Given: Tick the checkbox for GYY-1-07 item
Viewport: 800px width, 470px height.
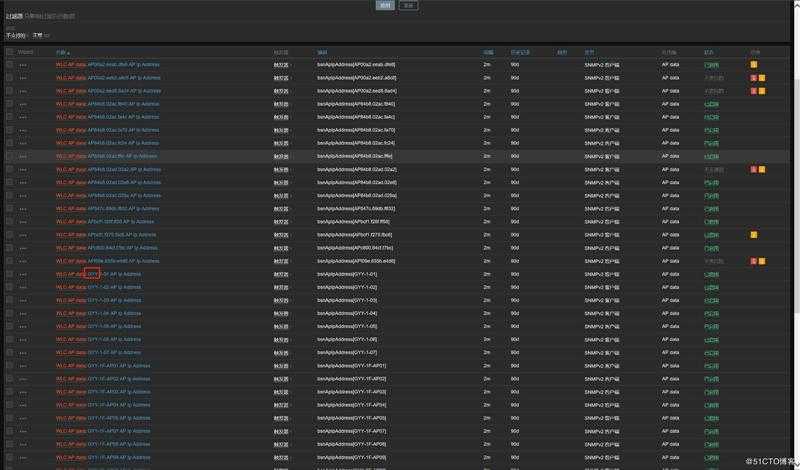Looking at the screenshot, I should click(x=9, y=353).
